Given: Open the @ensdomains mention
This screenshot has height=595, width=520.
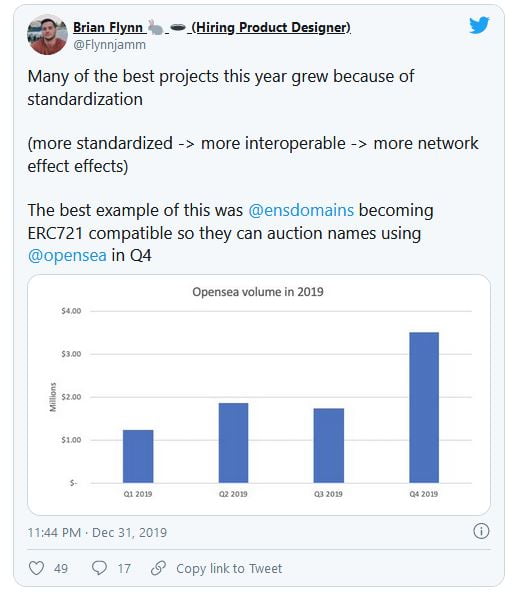Looking at the screenshot, I should point(301,210).
